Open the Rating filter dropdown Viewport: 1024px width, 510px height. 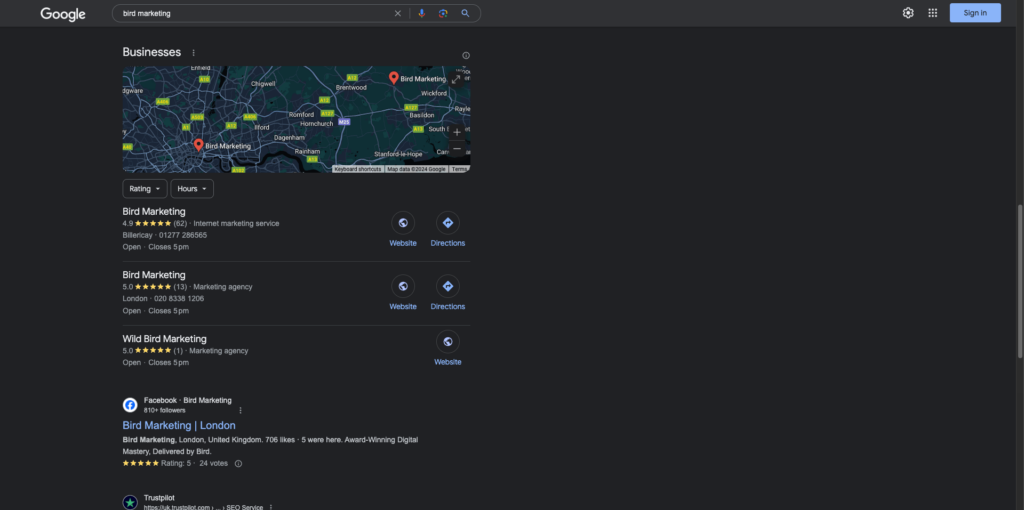[144, 189]
